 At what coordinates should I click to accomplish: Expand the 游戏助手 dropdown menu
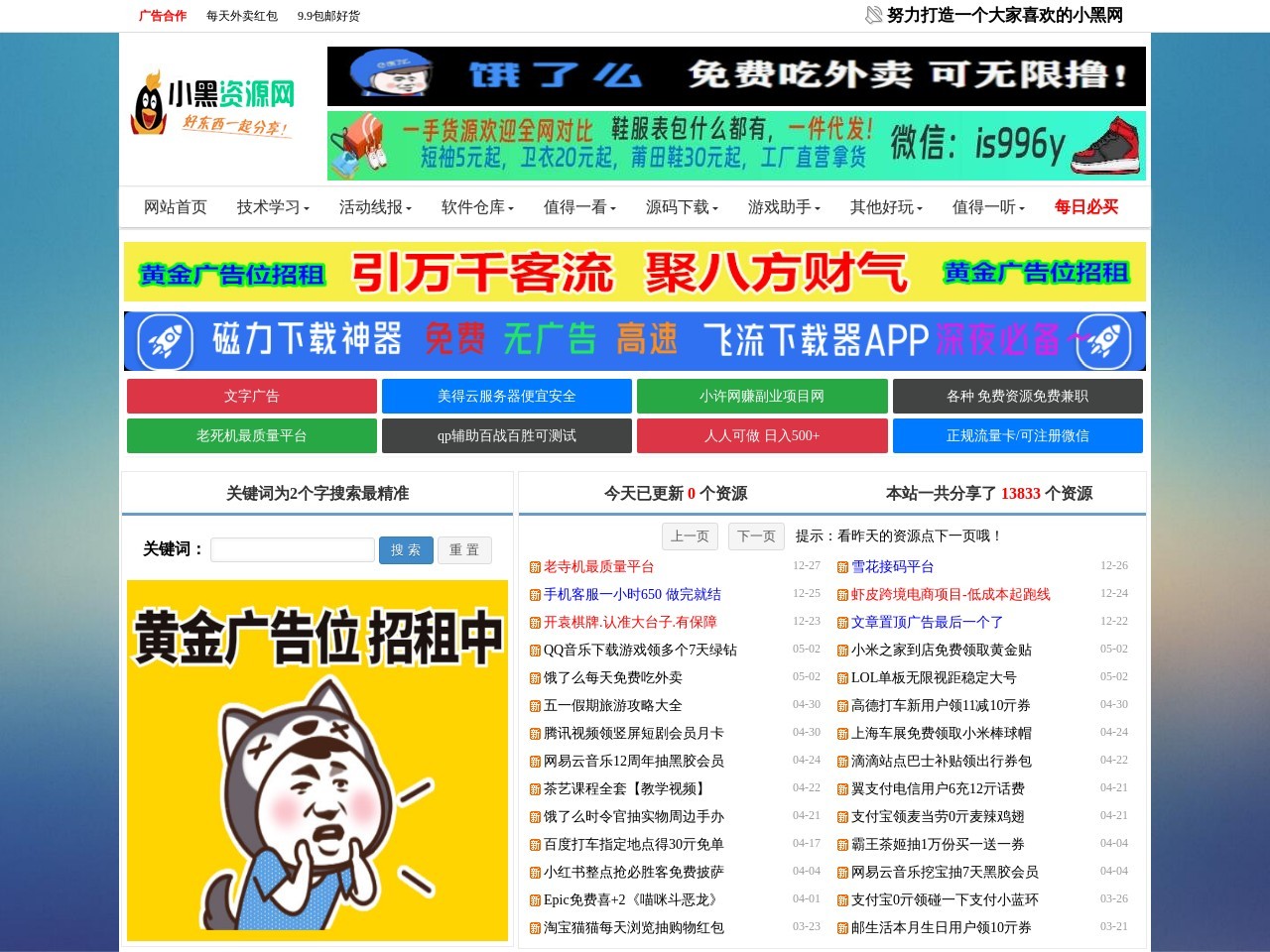(x=784, y=207)
